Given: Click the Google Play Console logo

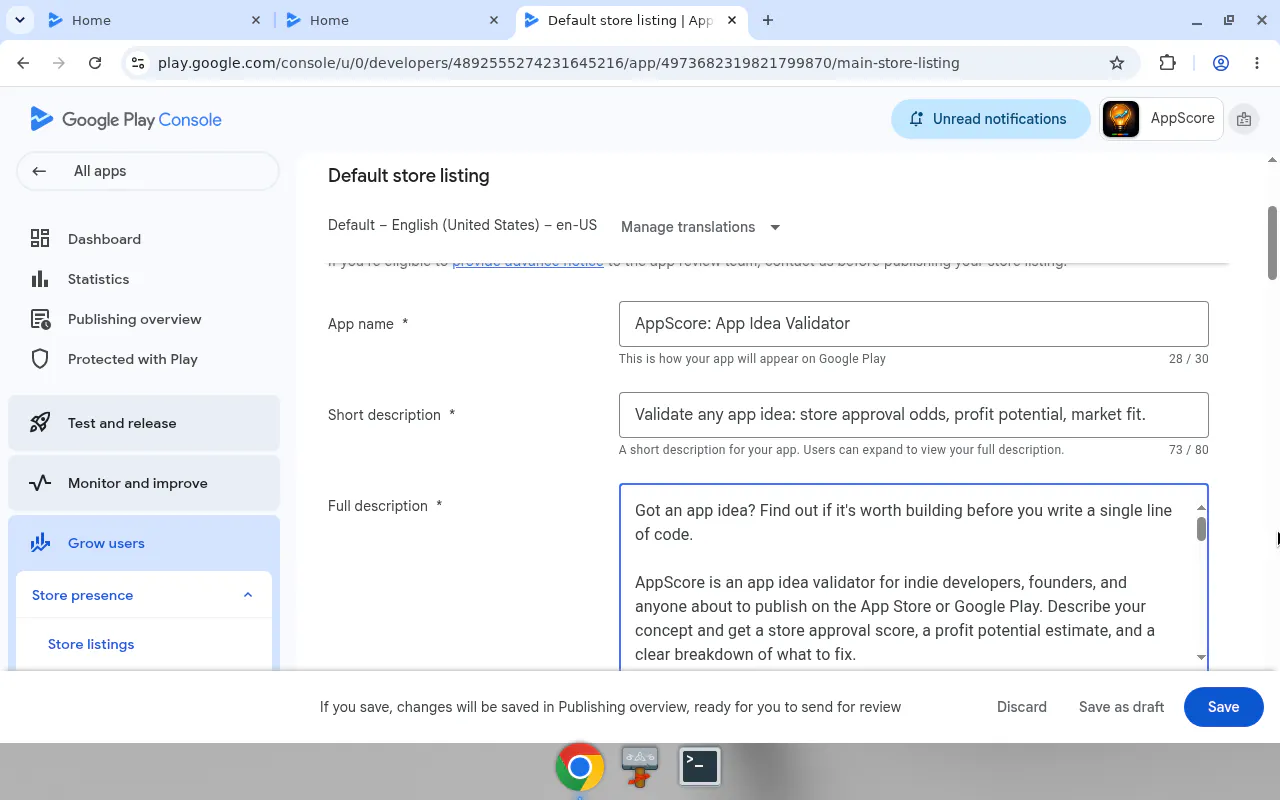Looking at the screenshot, I should [x=126, y=119].
